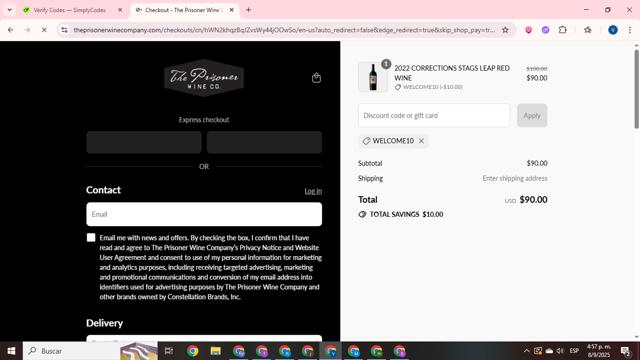Select the Checkout - The Prisoner Wine tab
The height and width of the screenshot is (360, 640).
(x=184, y=10)
